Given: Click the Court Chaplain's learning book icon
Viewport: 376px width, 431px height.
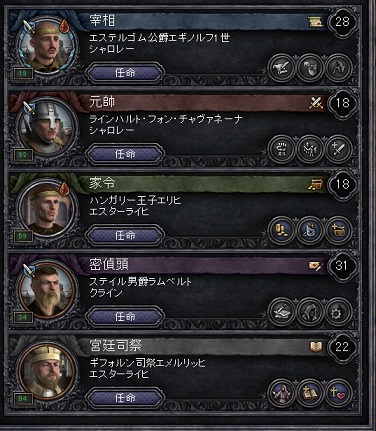Looking at the screenshot, I should click(316, 347).
